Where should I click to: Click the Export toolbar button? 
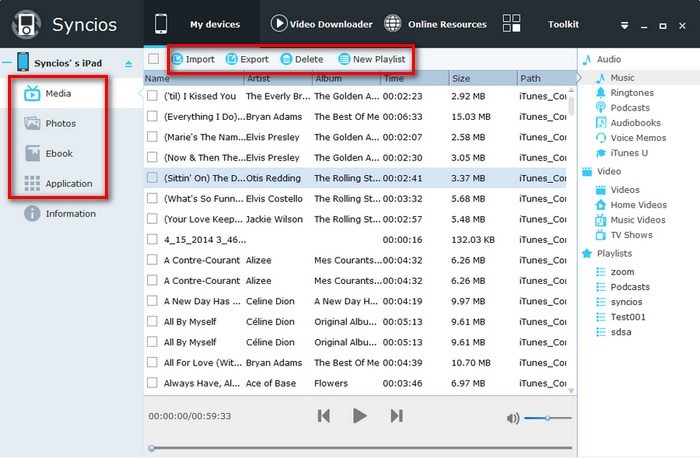[247, 59]
